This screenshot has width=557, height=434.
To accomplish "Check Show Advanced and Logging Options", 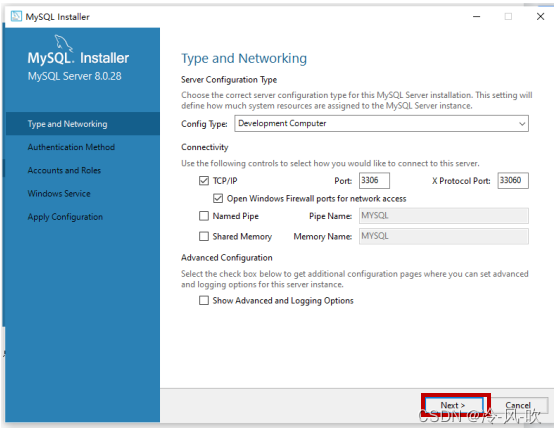I will [x=204, y=300].
